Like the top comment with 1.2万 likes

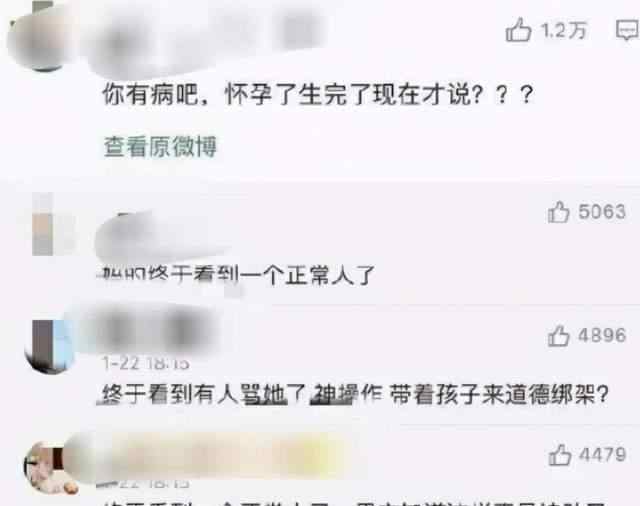[x=518, y=30]
